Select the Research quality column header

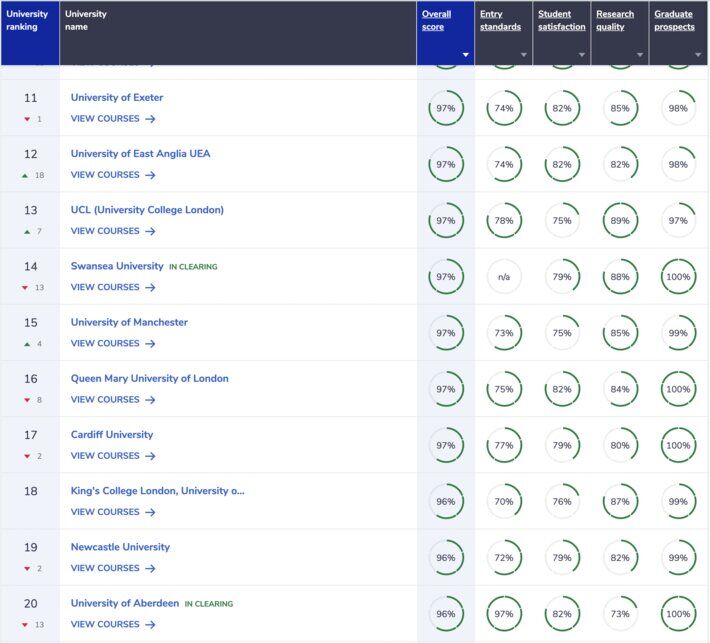point(615,20)
